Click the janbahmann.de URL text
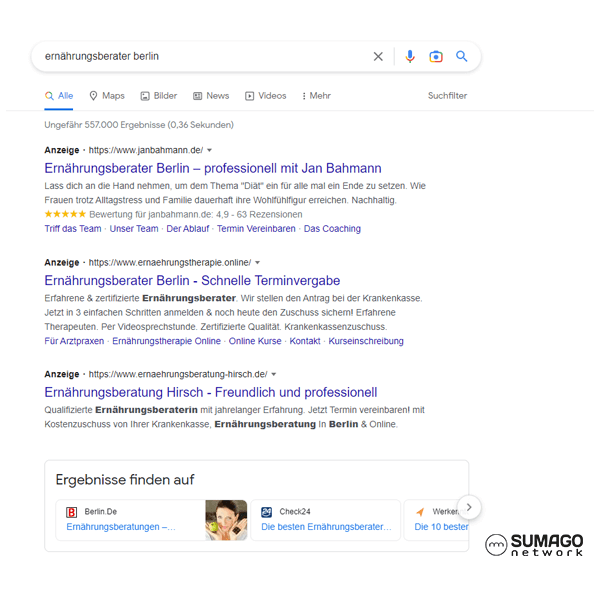 pos(146,150)
